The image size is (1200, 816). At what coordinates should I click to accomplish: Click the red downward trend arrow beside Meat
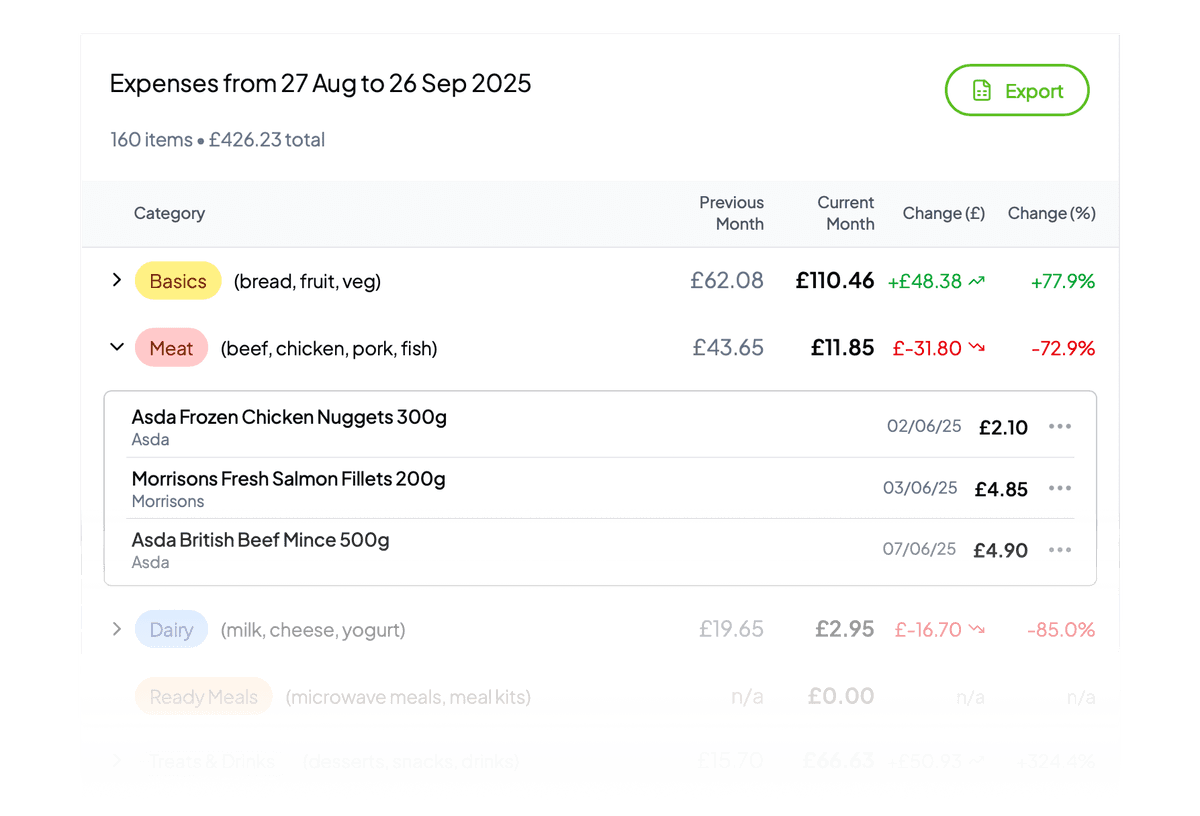(x=978, y=348)
